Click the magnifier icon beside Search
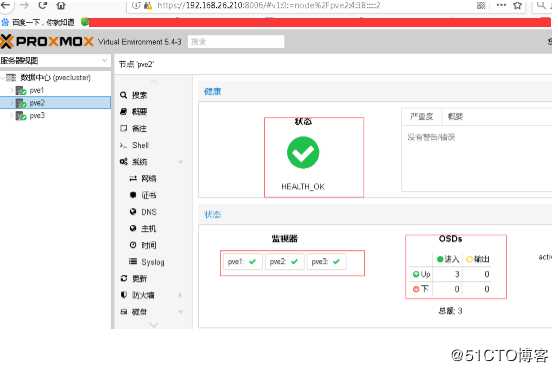The width and height of the screenshot is (558, 372). tap(123, 95)
